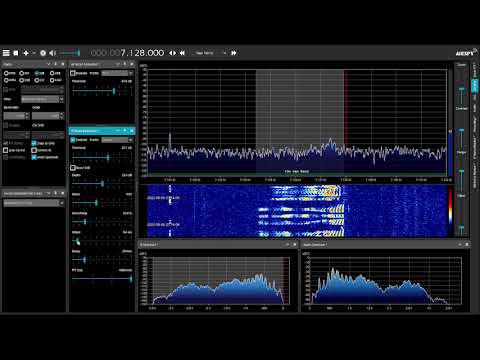Step frequency backward with rewind icon
Screen dimensions: 480x360
tap(182, 53)
